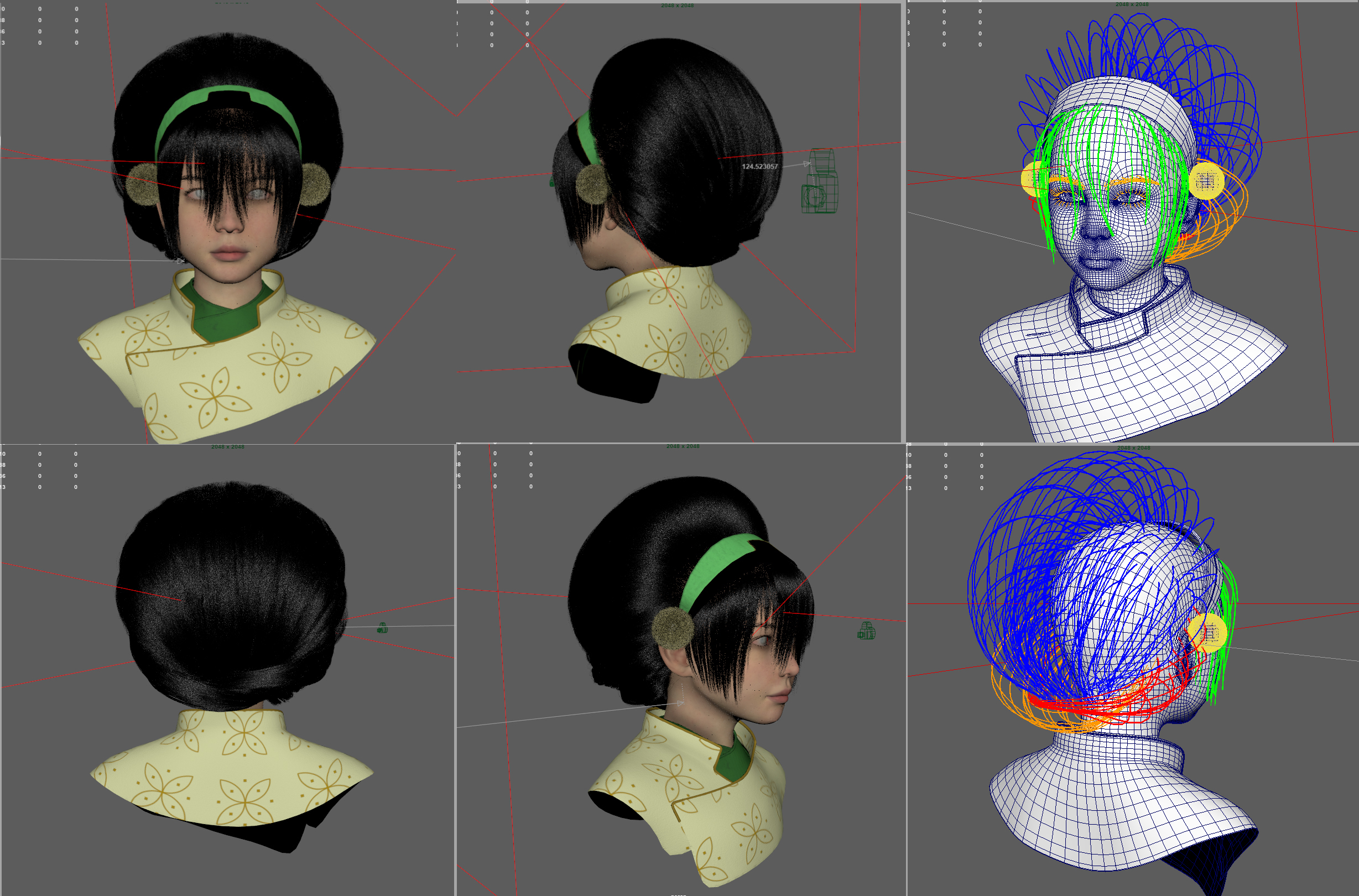Select yellow sphere in rear wireframe viewport

coord(1207,633)
